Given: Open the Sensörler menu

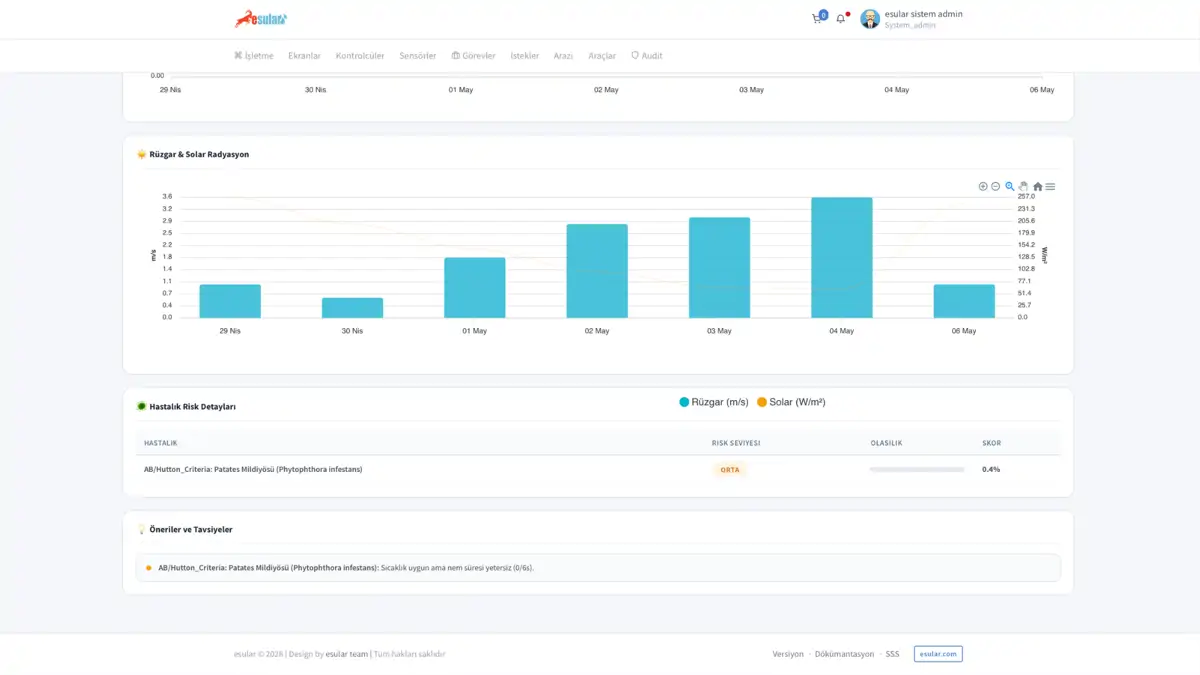Looking at the screenshot, I should 418,56.
